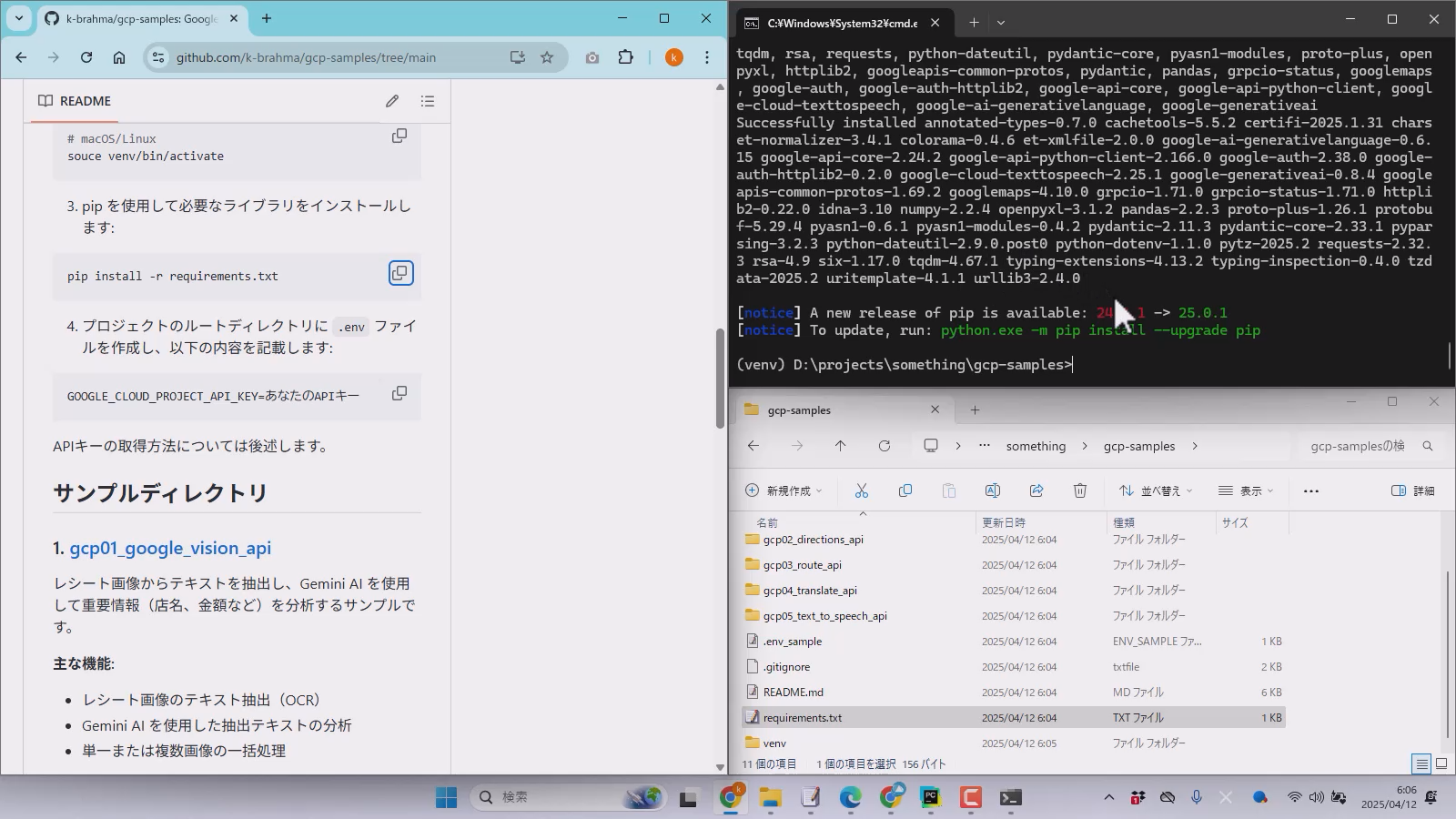Switch to the k-brahma/gcp-samples Chrome tab
Screen dimensions: 1456x819
(x=141, y=19)
